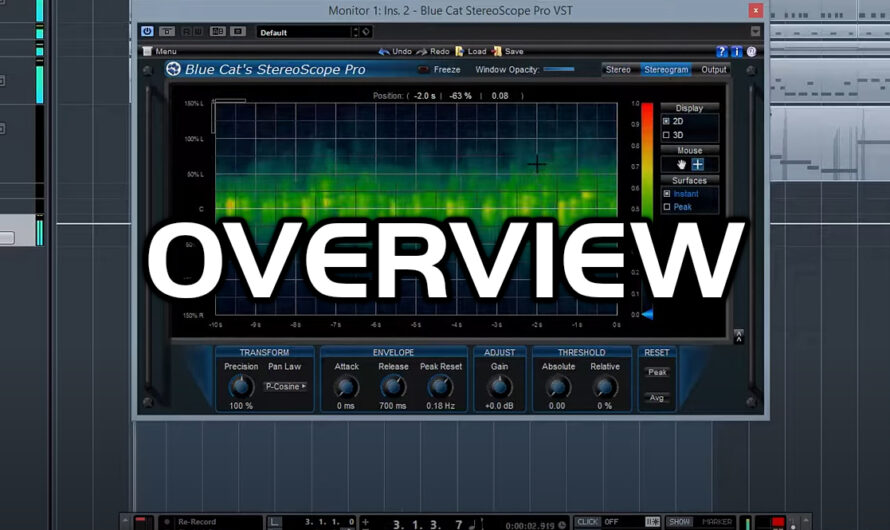The image size is (890, 530).
Task: Click the +0.0 dB gain value
Action: [499, 406]
